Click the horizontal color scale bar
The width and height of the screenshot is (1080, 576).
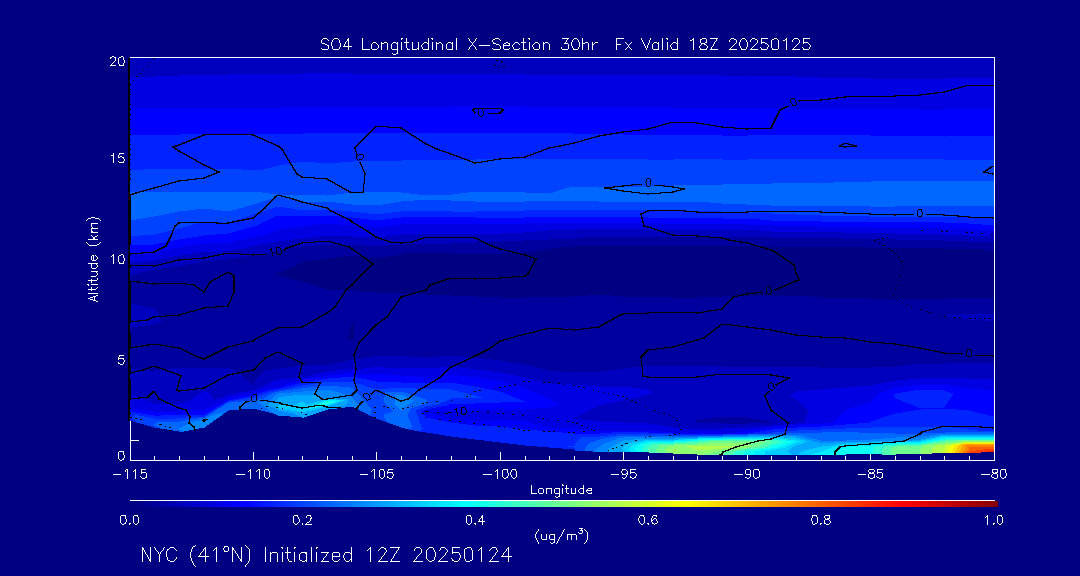point(563,504)
